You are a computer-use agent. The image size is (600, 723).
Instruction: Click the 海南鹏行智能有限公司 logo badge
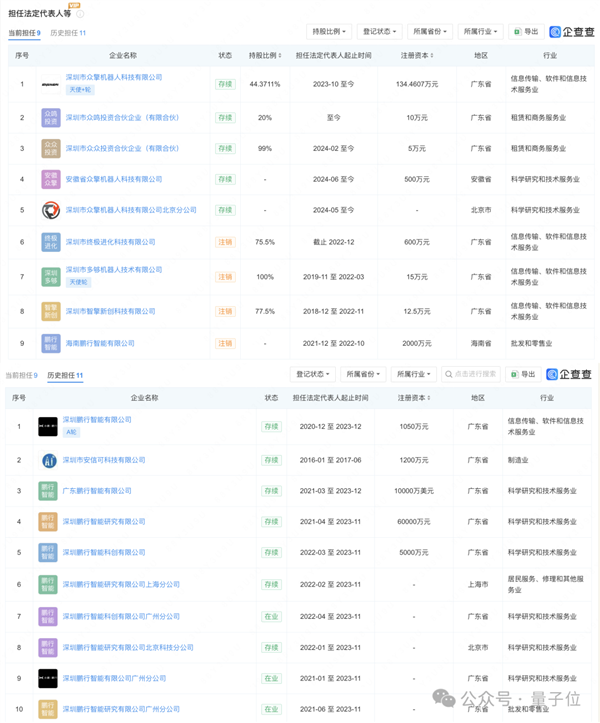click(x=50, y=344)
